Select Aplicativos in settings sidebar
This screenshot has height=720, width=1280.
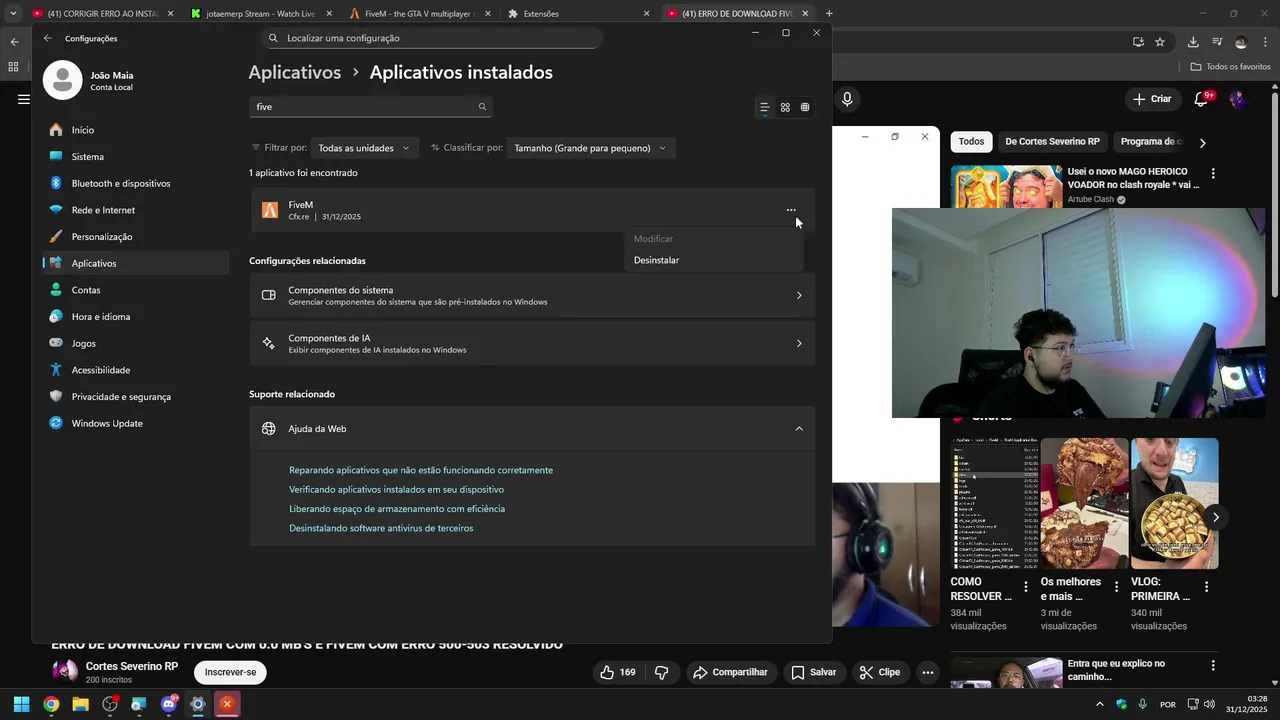point(136,263)
